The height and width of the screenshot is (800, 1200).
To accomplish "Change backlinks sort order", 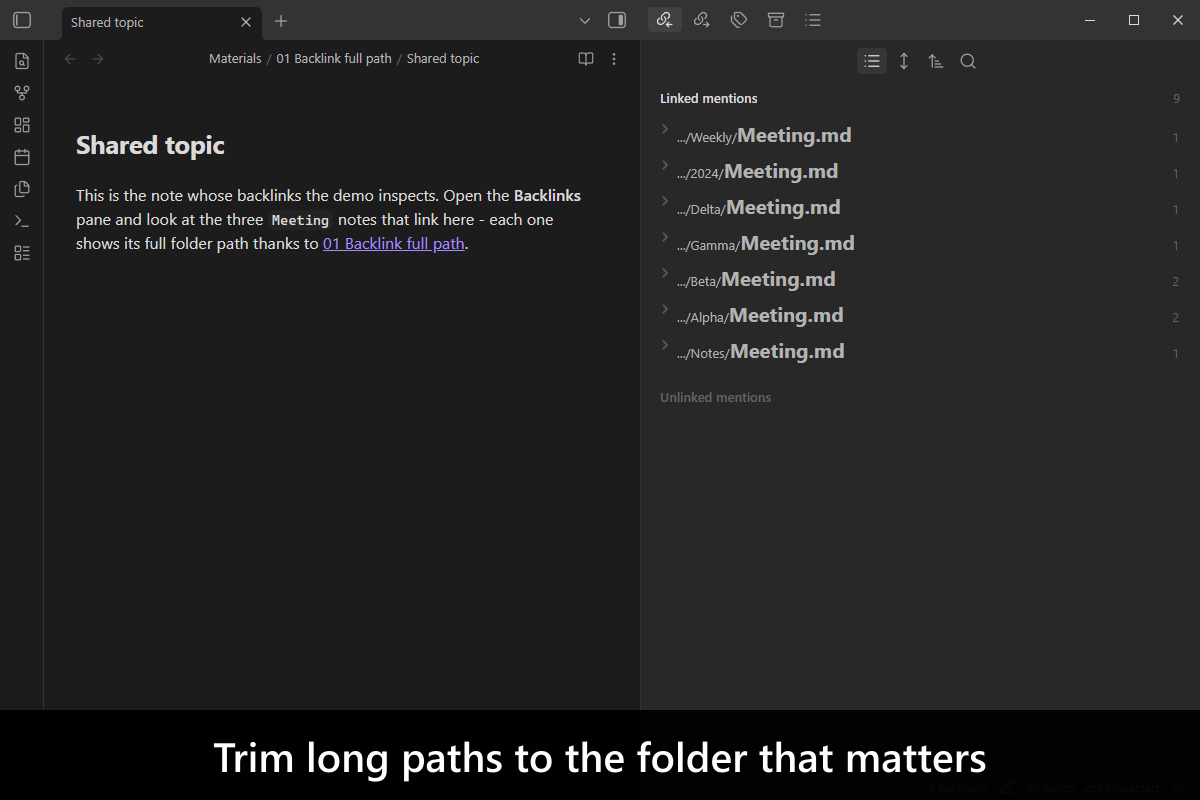I will coord(936,61).
